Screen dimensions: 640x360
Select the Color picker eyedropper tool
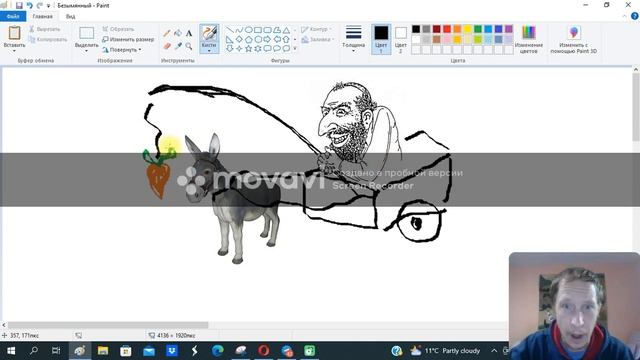click(178, 46)
